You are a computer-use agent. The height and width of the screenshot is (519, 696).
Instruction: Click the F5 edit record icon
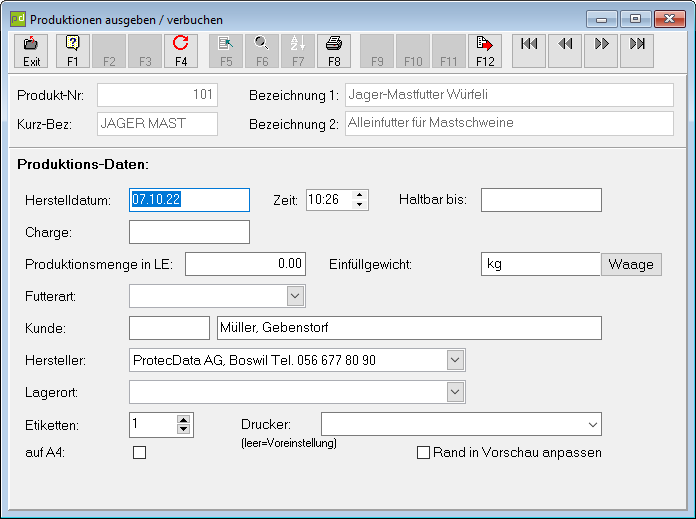click(x=226, y=51)
